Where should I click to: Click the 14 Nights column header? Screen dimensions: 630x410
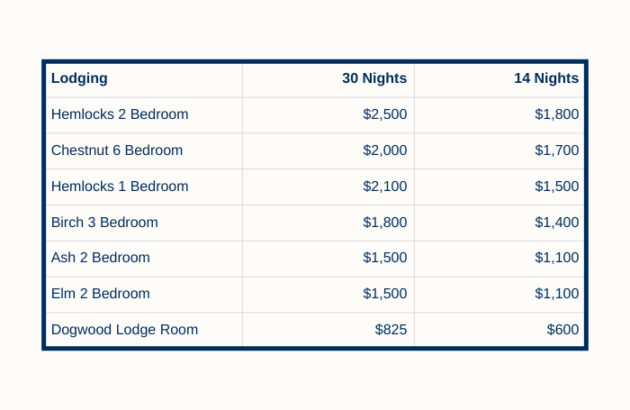click(x=546, y=78)
